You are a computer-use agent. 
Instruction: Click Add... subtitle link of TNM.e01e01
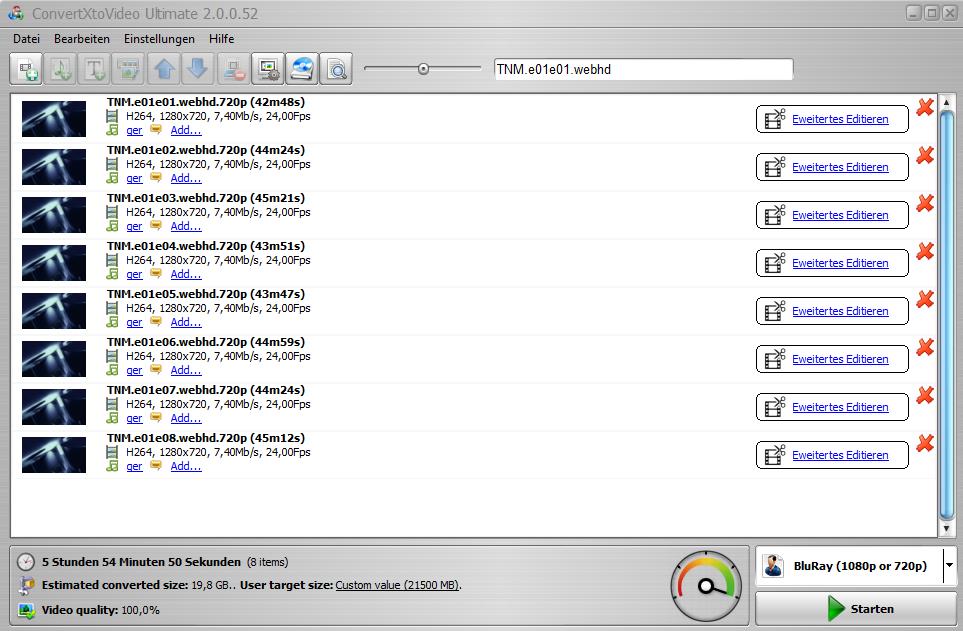click(185, 130)
